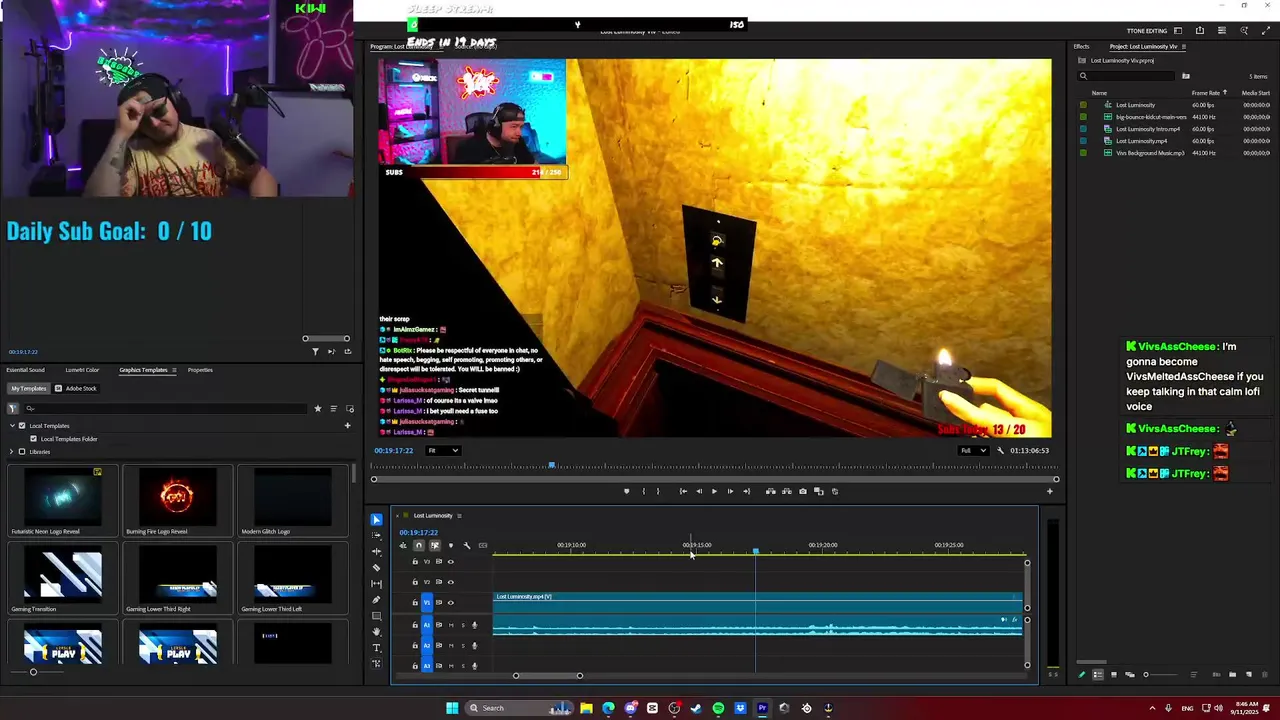Viewport: 1280px width, 720px height.
Task: Choose the Ripple Edit tool
Action: coord(376,551)
